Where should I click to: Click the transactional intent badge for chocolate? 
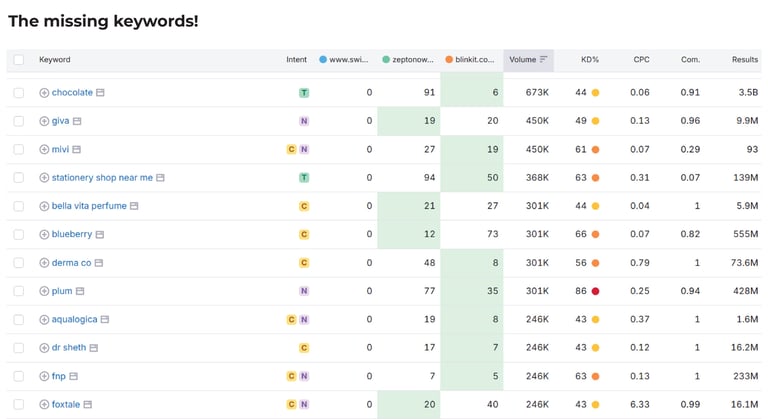coord(304,93)
